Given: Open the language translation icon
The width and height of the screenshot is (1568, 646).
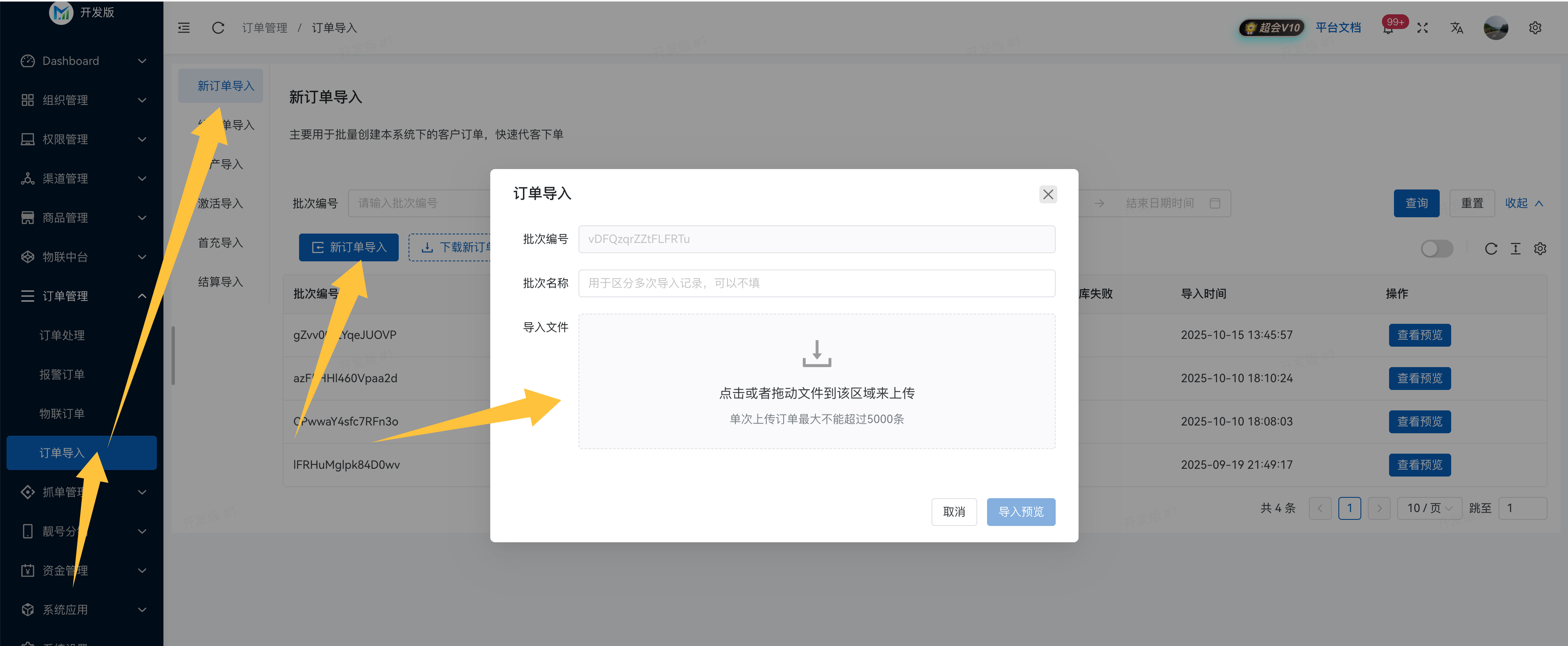Looking at the screenshot, I should click(1456, 28).
